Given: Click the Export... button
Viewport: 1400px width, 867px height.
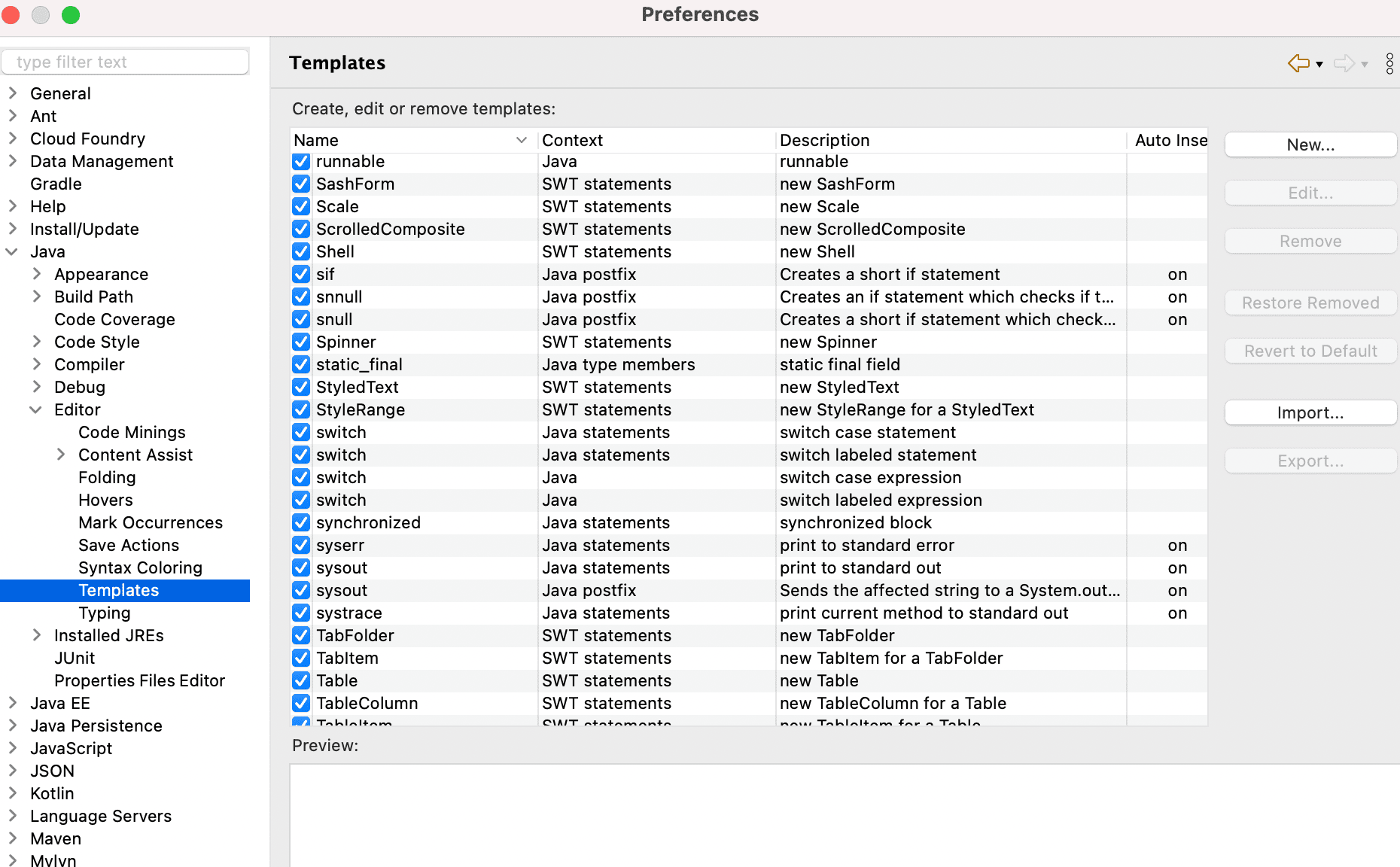Looking at the screenshot, I should pyautogui.click(x=1310, y=461).
